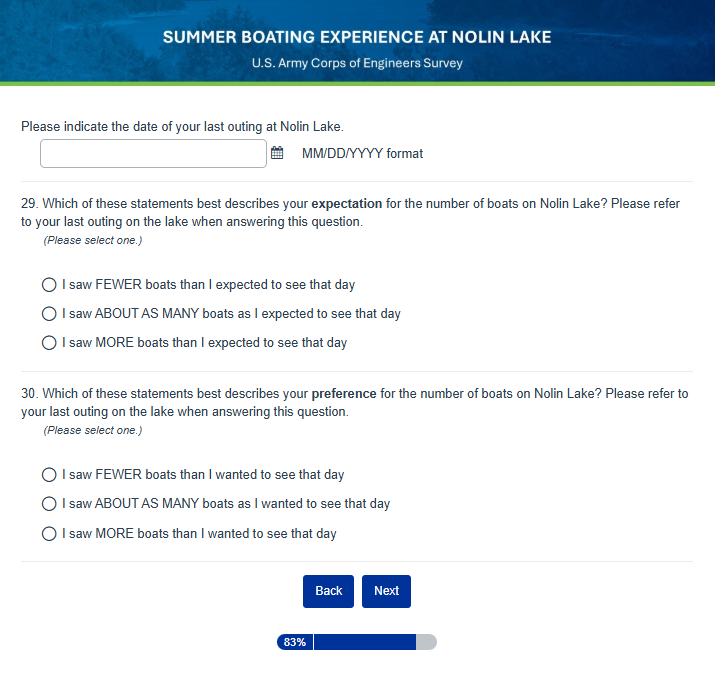This screenshot has height=691, width=715.
Task: Click "Please select one" note under question 30
Action: click(93, 431)
